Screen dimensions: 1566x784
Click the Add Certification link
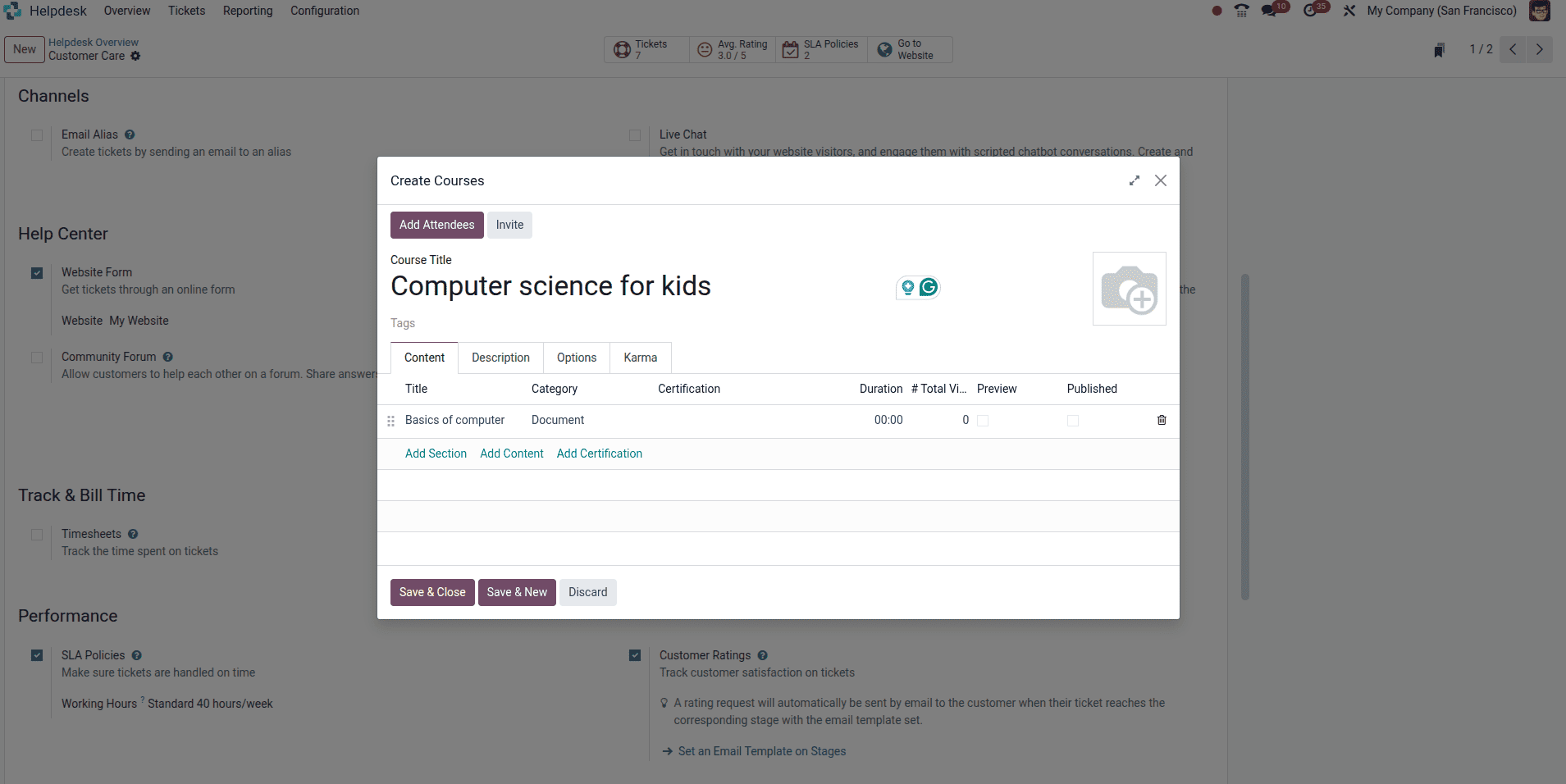coord(599,454)
